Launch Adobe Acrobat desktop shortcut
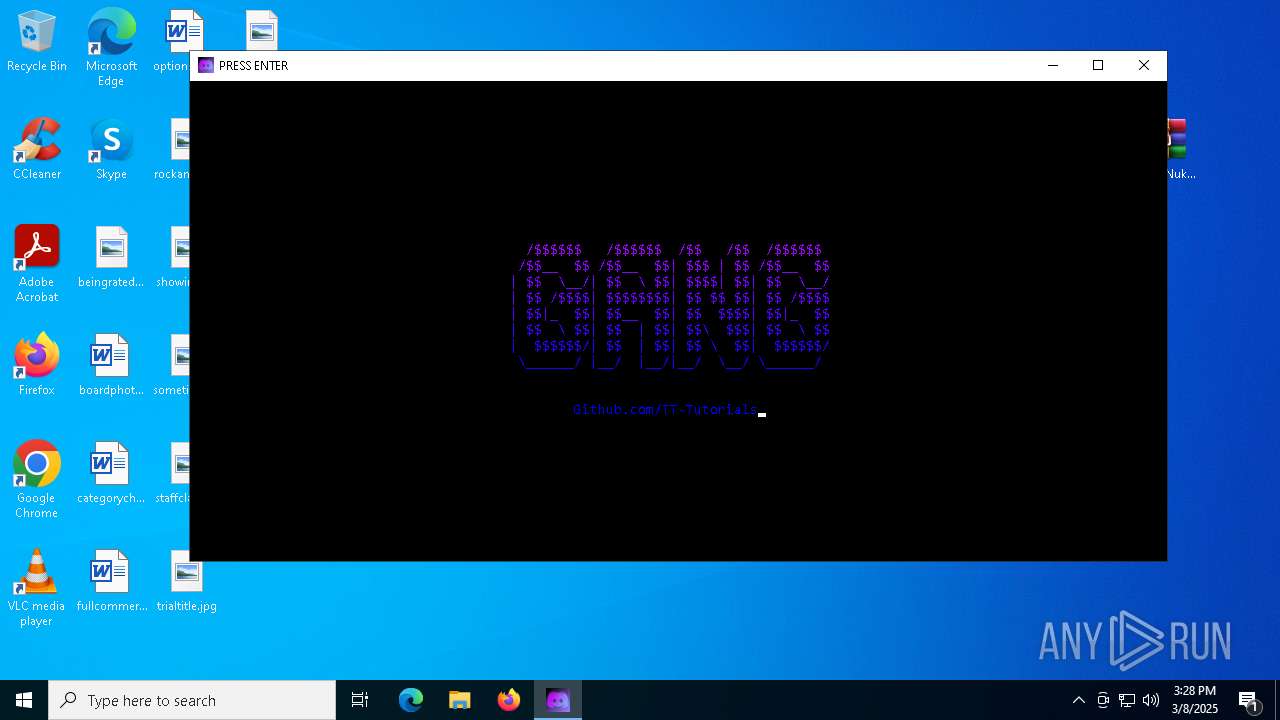The width and height of the screenshot is (1280, 720). (x=37, y=264)
